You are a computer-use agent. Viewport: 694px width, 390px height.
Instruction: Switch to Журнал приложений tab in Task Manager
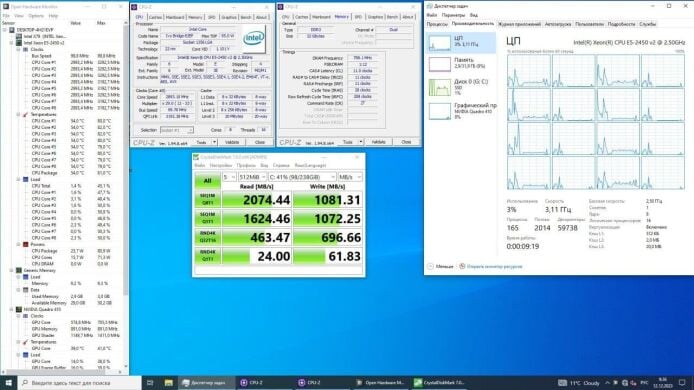(x=519, y=24)
